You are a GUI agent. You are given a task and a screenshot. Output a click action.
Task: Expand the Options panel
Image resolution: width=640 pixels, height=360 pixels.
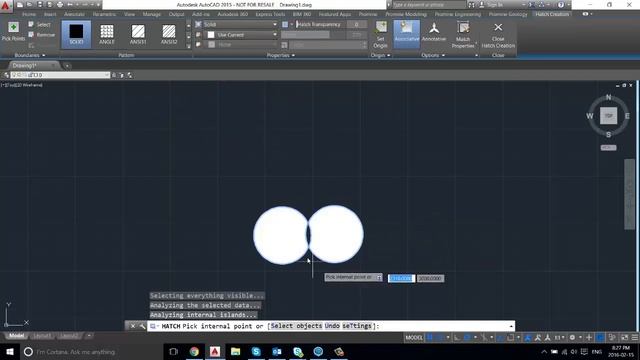433,55
